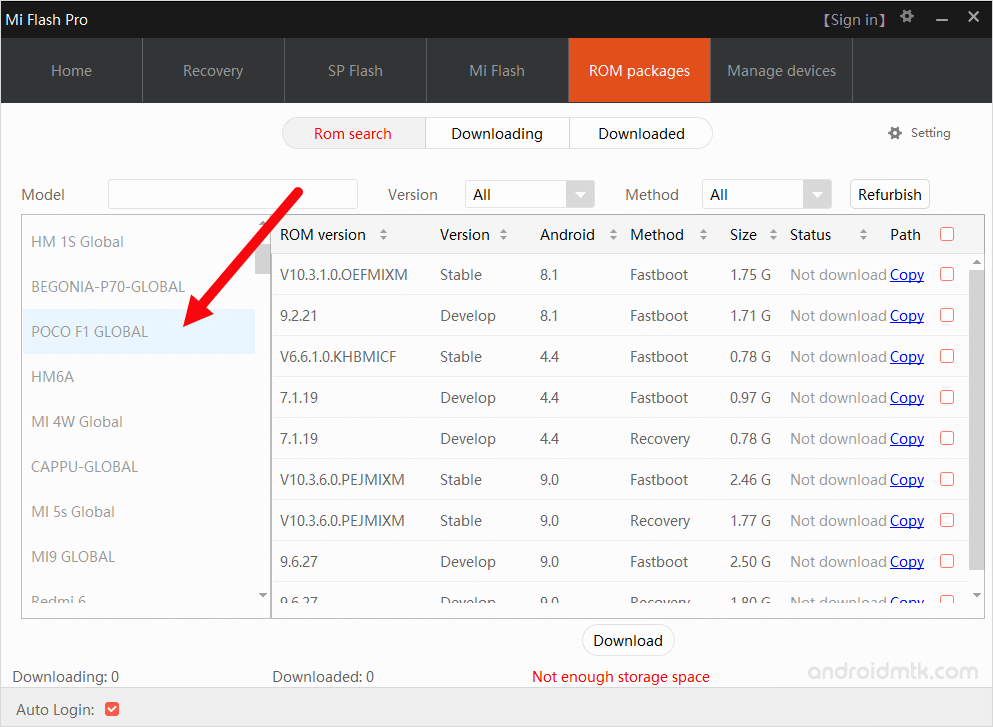The width and height of the screenshot is (993, 727).
Task: Open the settings gear in title bar
Action: 907,17
